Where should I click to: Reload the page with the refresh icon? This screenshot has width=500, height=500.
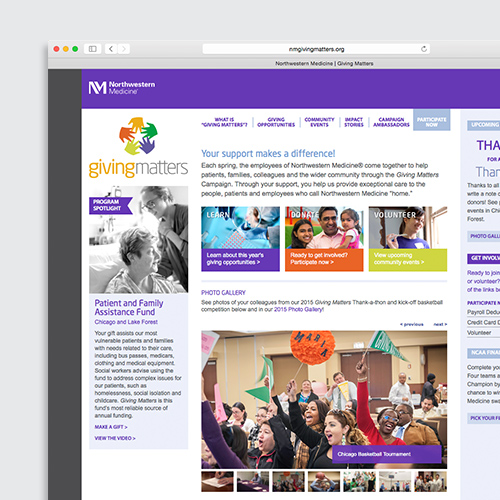tap(424, 49)
